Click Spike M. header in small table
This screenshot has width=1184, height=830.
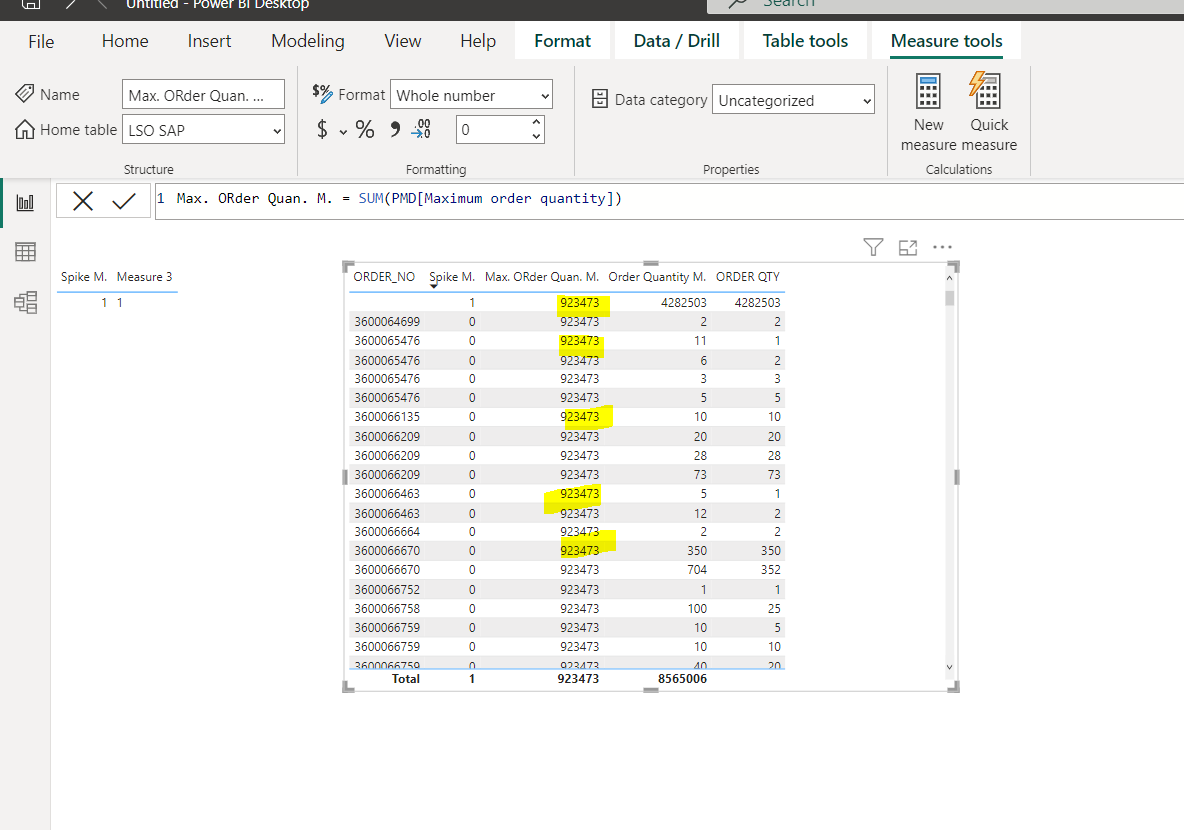[x=84, y=276]
